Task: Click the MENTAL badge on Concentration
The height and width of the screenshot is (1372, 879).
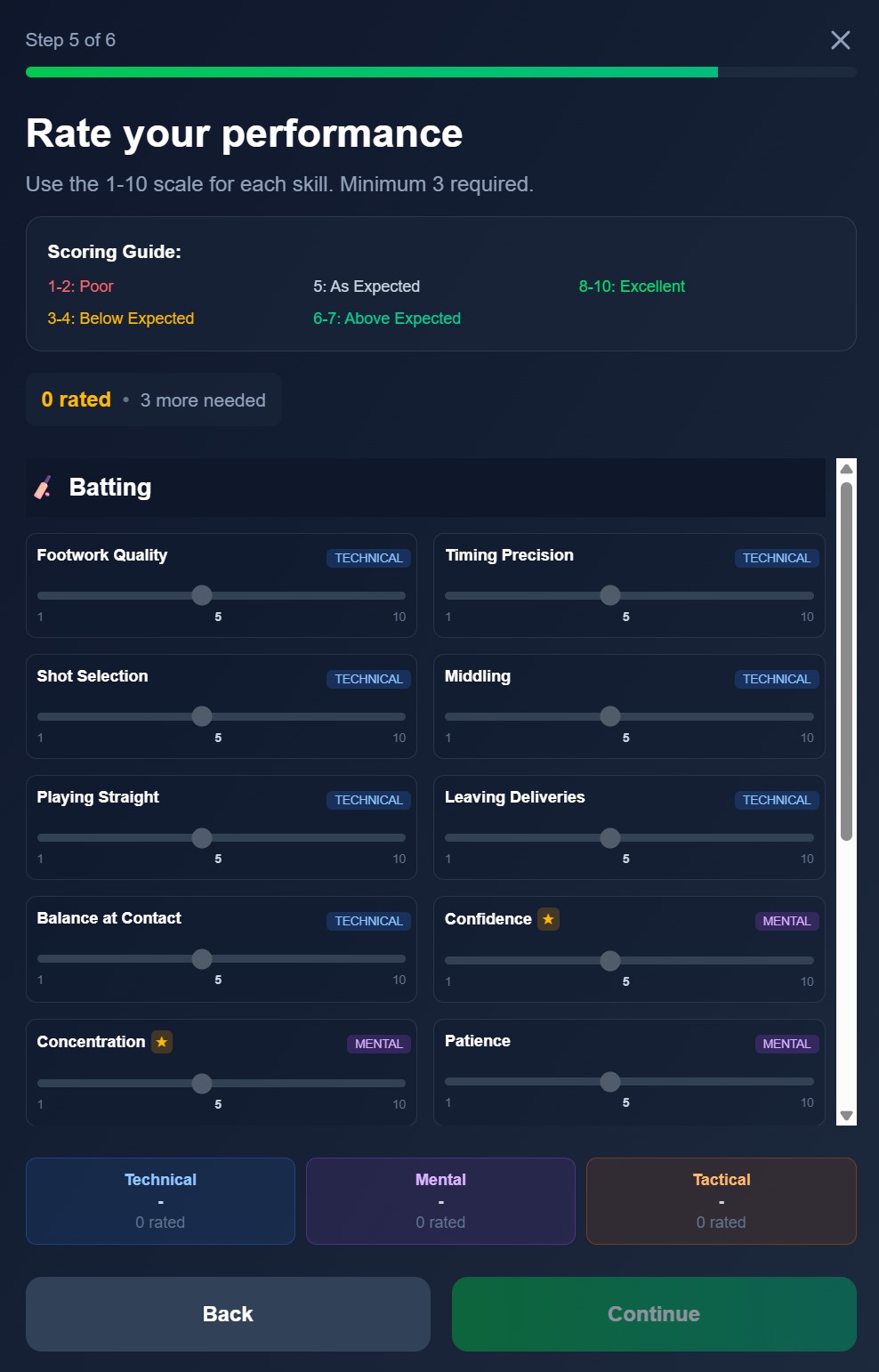Action: 378,1044
